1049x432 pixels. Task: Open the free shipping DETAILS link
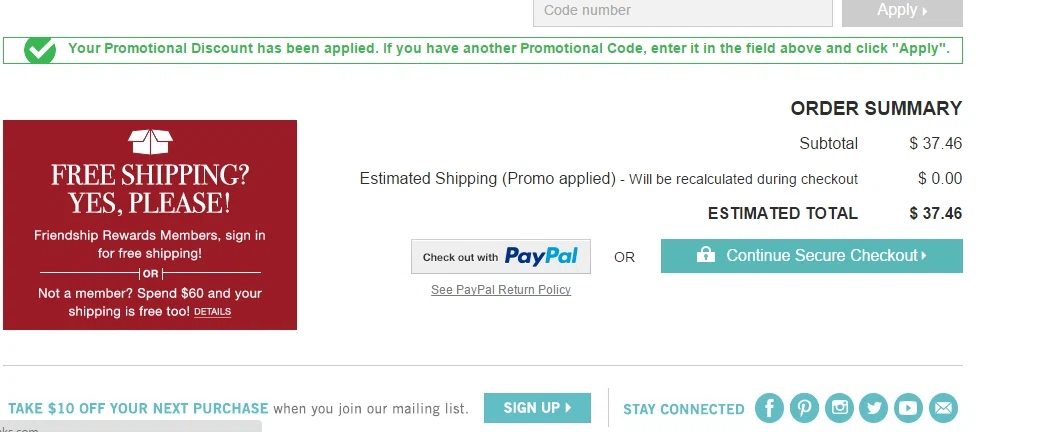tap(212, 312)
